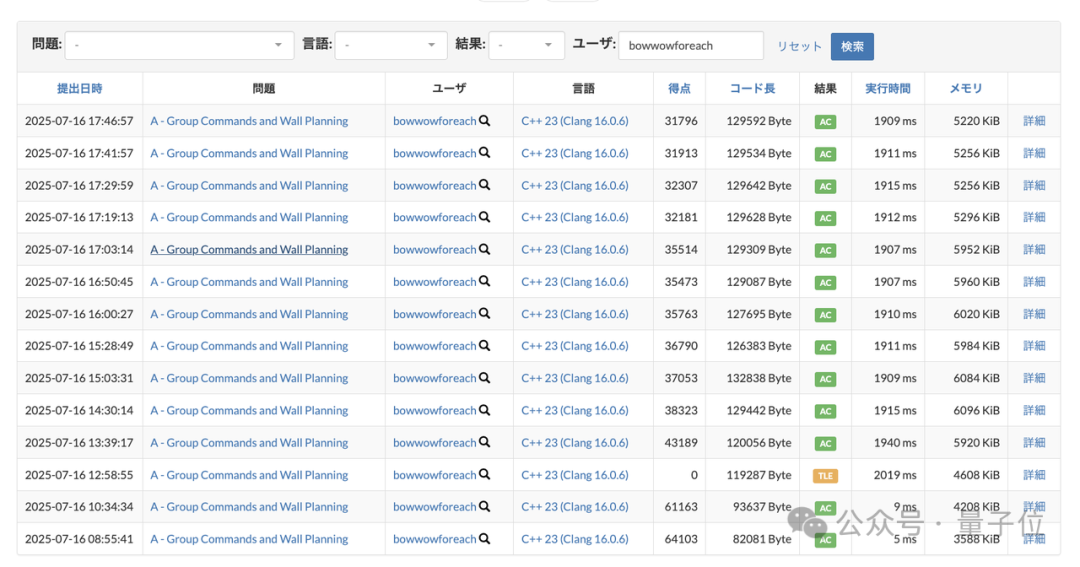Open the 言語 language filter dropdown
This screenshot has width=1080, height=567.
[x=390, y=45]
